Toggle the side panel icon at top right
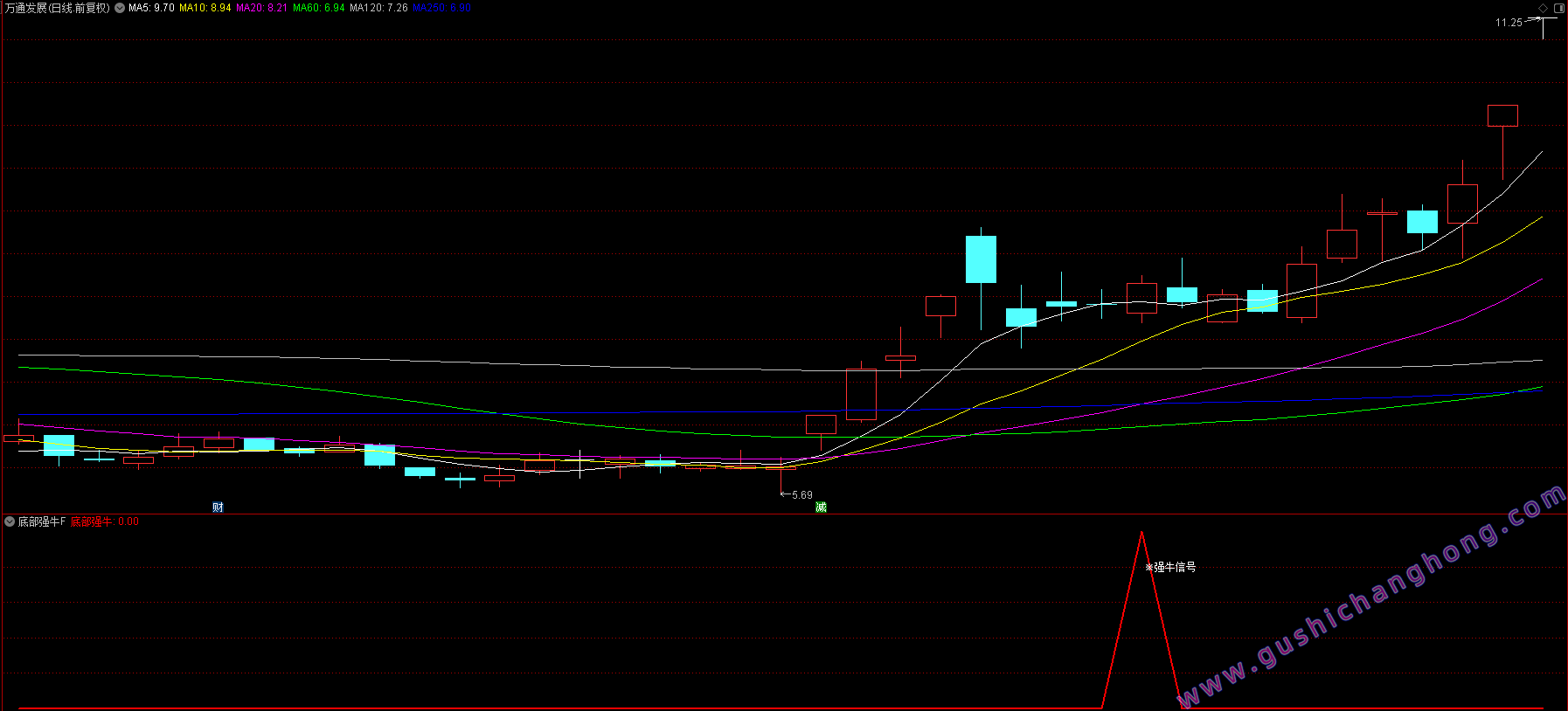Screen dimensions: 1568x711 click(x=1558, y=8)
